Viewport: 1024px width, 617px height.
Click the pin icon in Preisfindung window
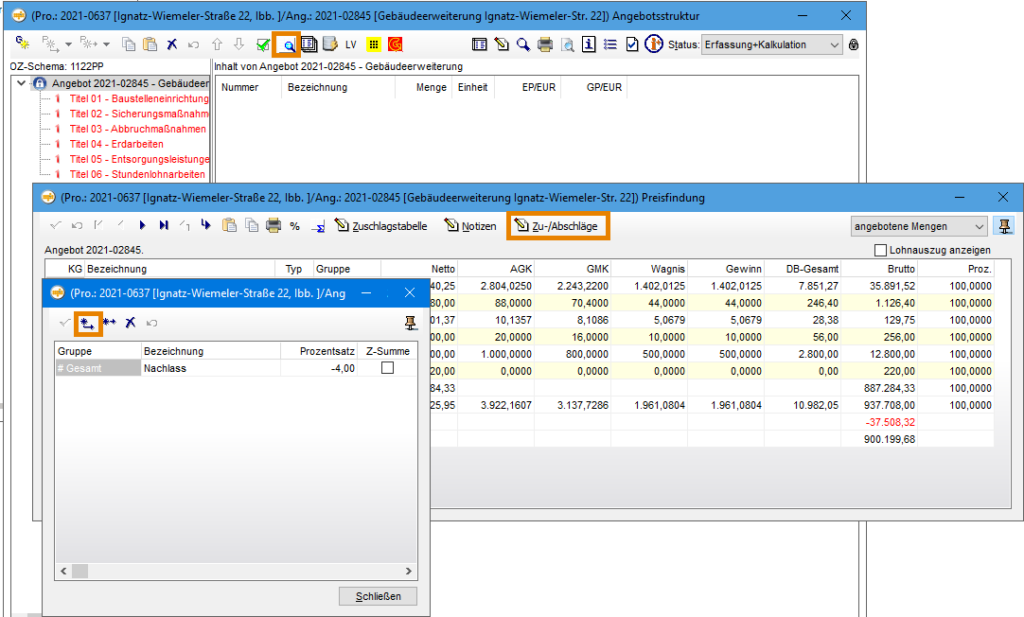1004,226
